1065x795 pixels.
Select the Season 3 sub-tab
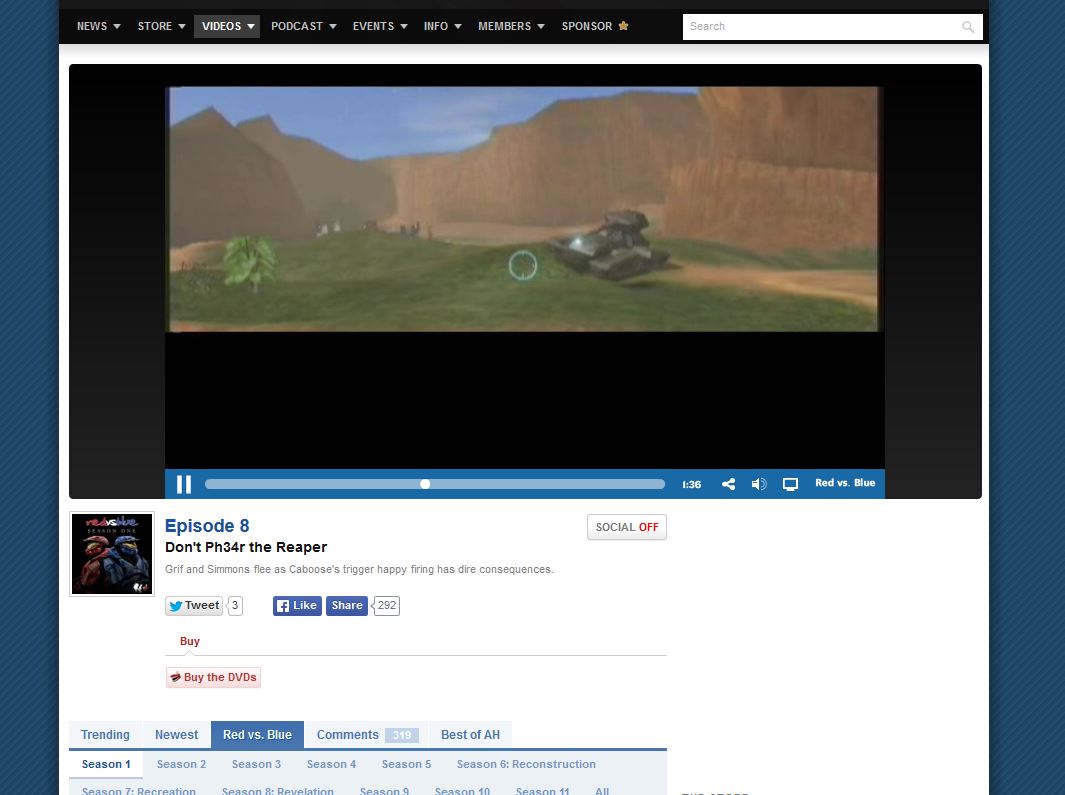tap(256, 764)
